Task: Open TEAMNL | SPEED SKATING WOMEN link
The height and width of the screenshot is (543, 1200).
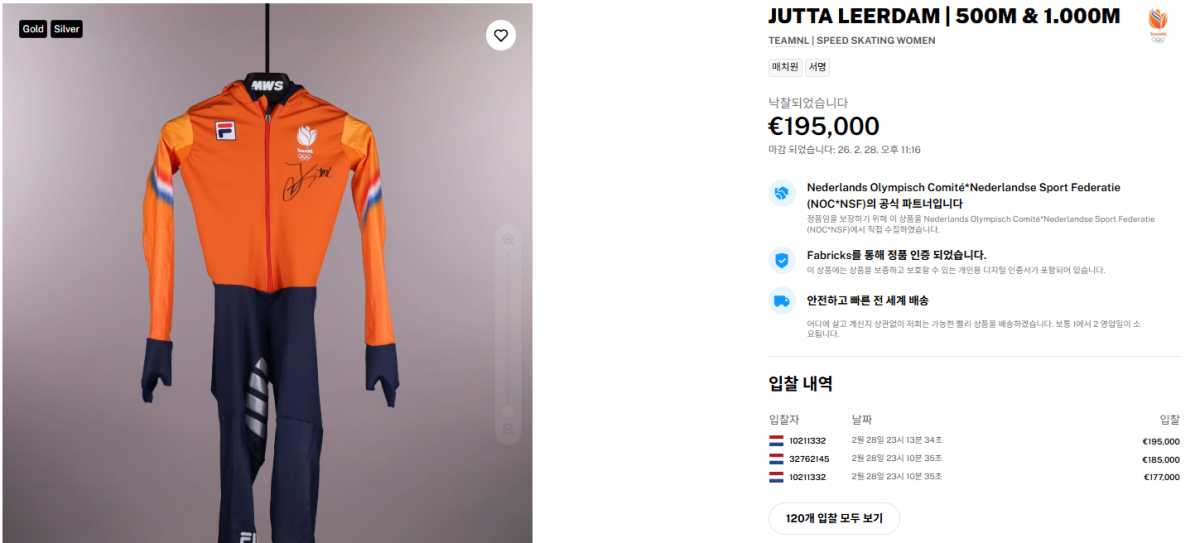Action: click(x=852, y=41)
